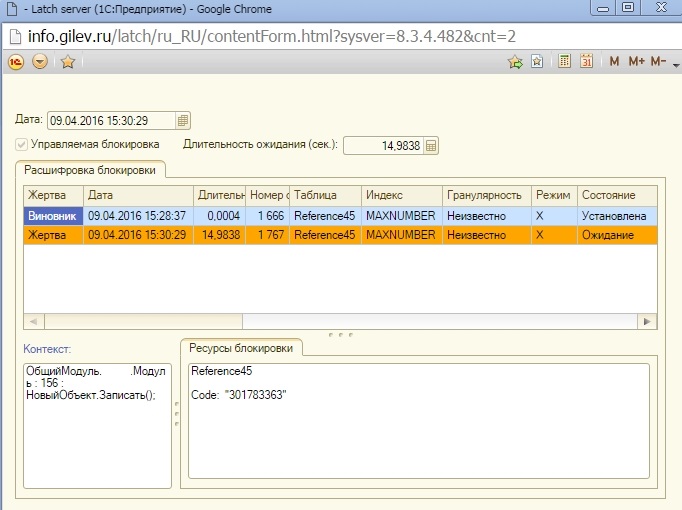
Task: Click the M- memory subtract button
Action: 658,62
